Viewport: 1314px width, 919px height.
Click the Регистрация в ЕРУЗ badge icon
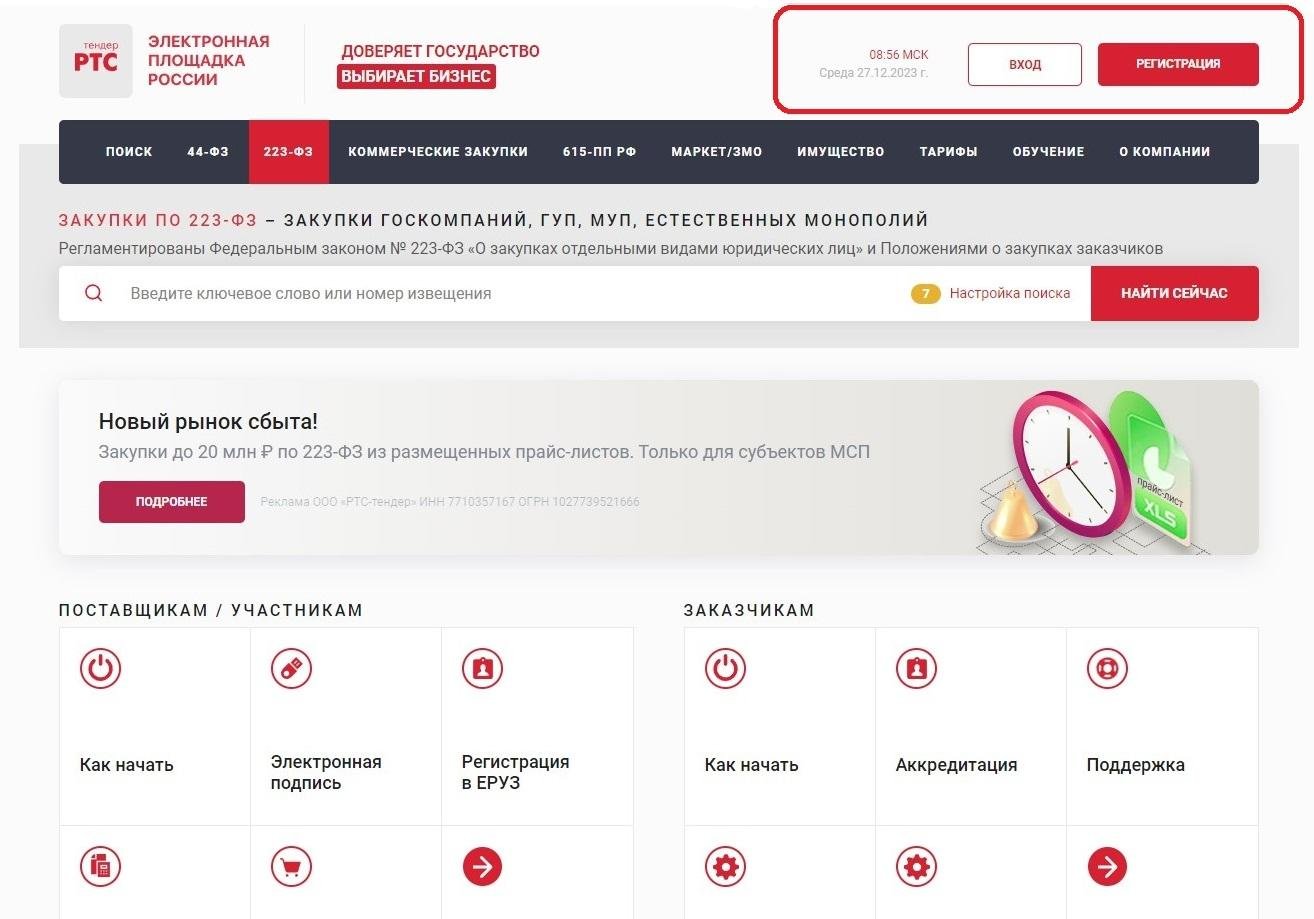482,668
